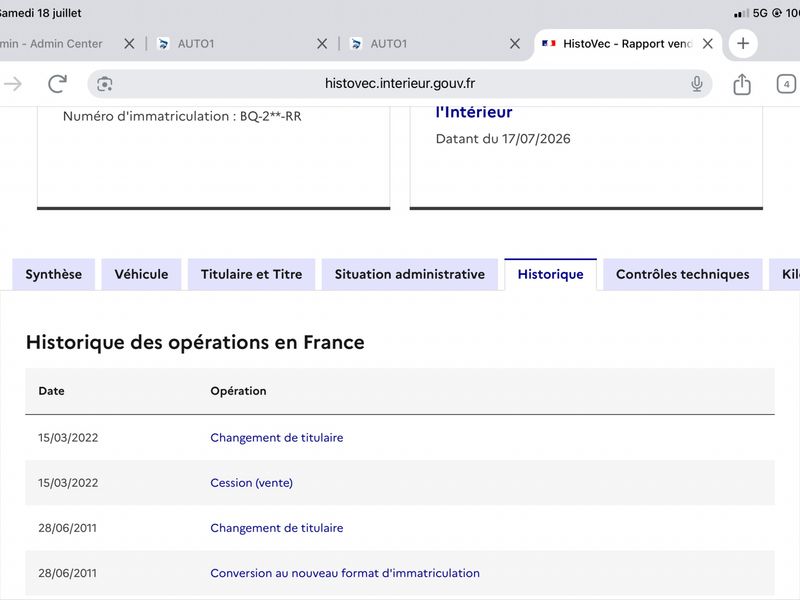Screen dimensions: 800x600
Task: Open the Contrôles techniques tab
Action: click(x=683, y=274)
